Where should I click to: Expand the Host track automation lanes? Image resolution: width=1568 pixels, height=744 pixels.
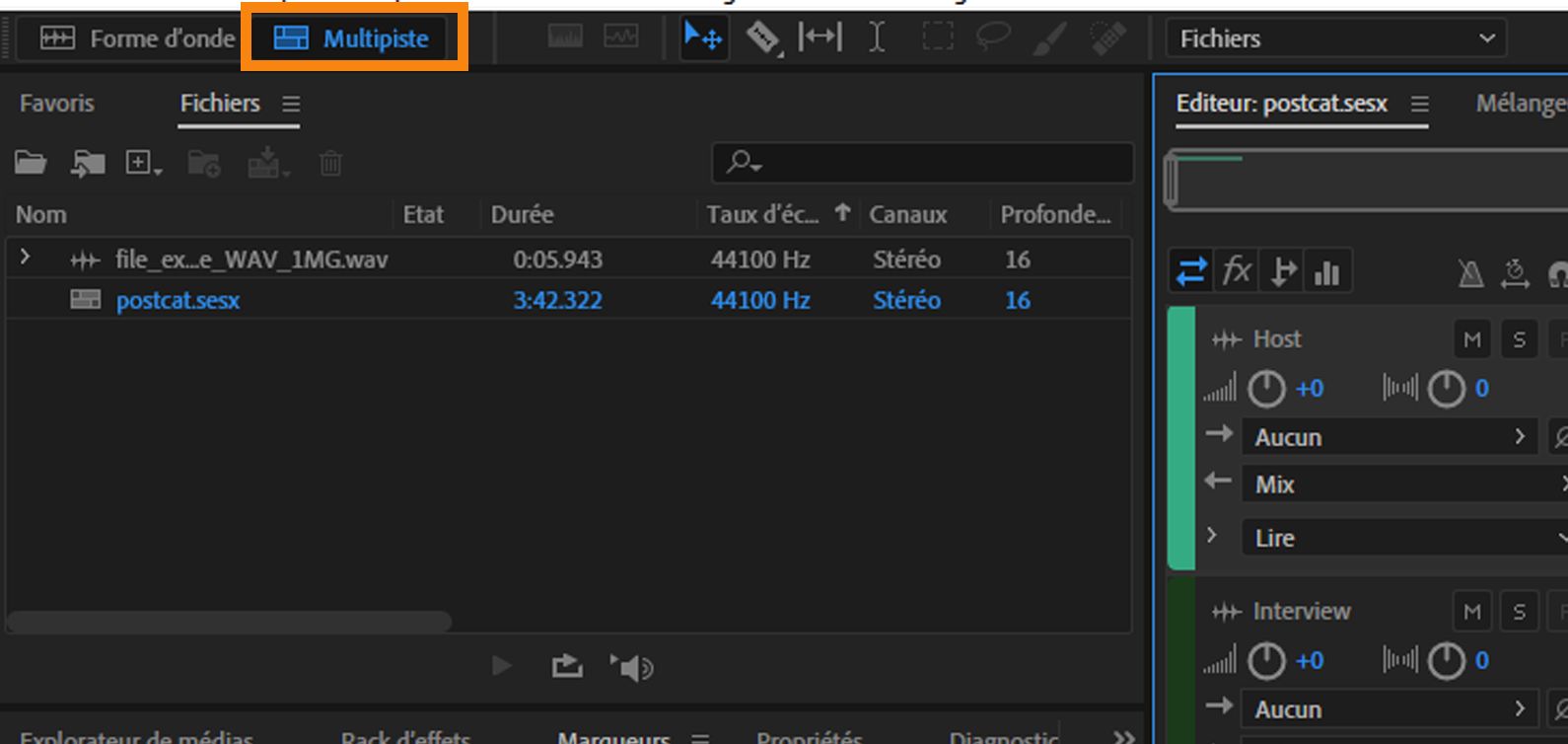(1212, 536)
